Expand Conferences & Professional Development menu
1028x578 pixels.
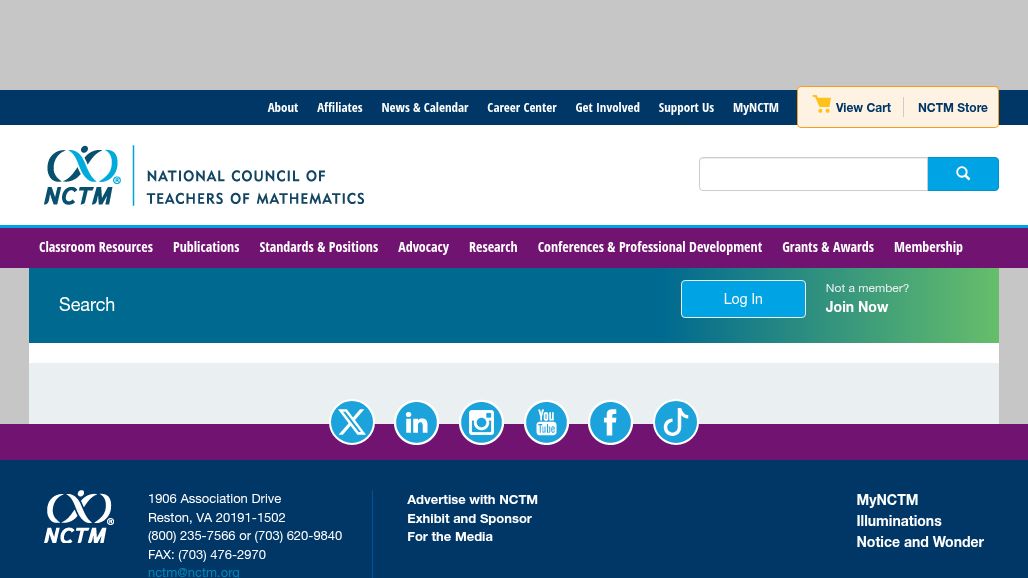tap(649, 247)
